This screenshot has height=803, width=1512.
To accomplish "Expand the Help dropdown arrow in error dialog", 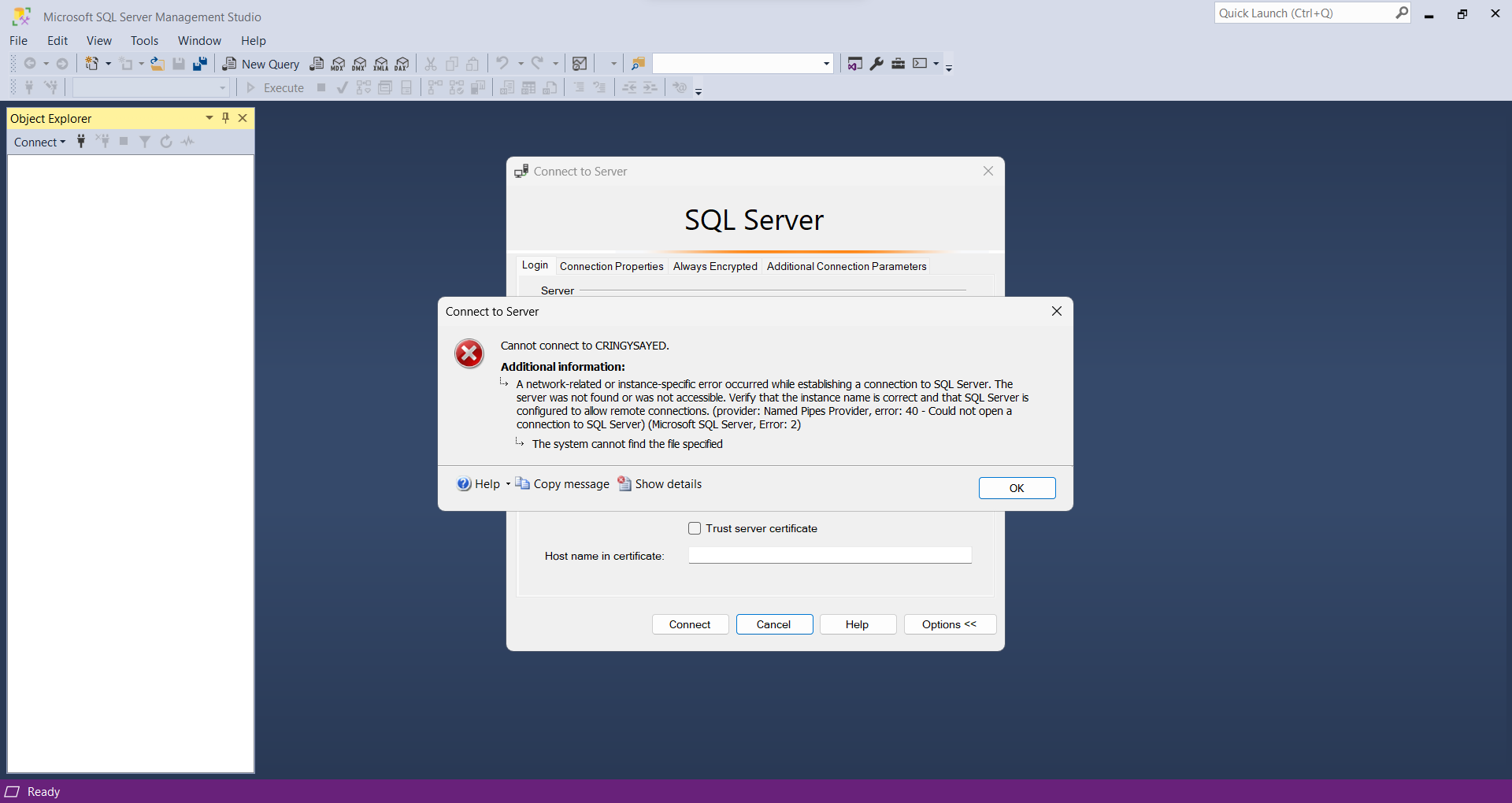I will click(x=508, y=484).
